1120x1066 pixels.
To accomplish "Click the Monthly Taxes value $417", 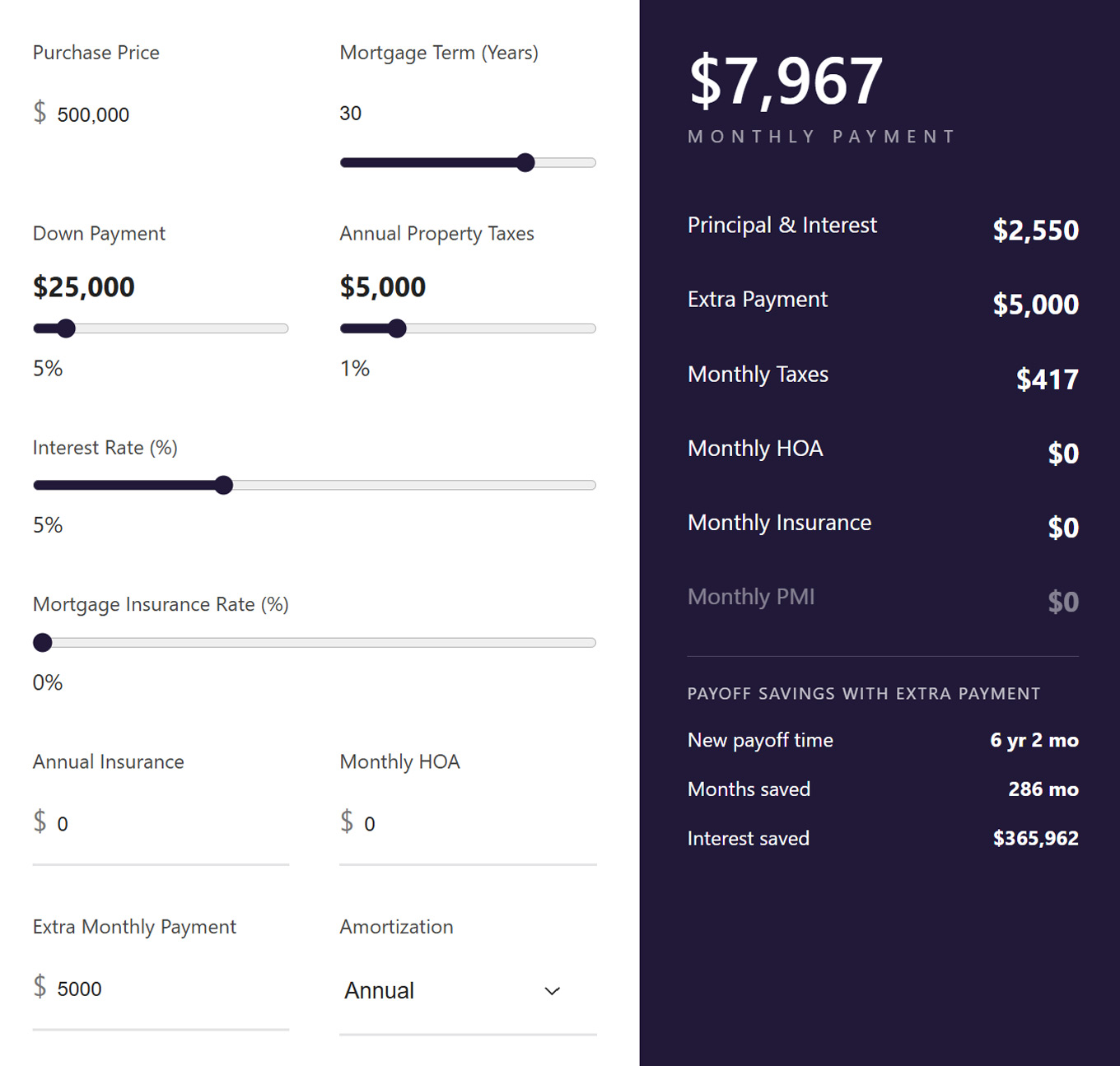I will 1048,379.
